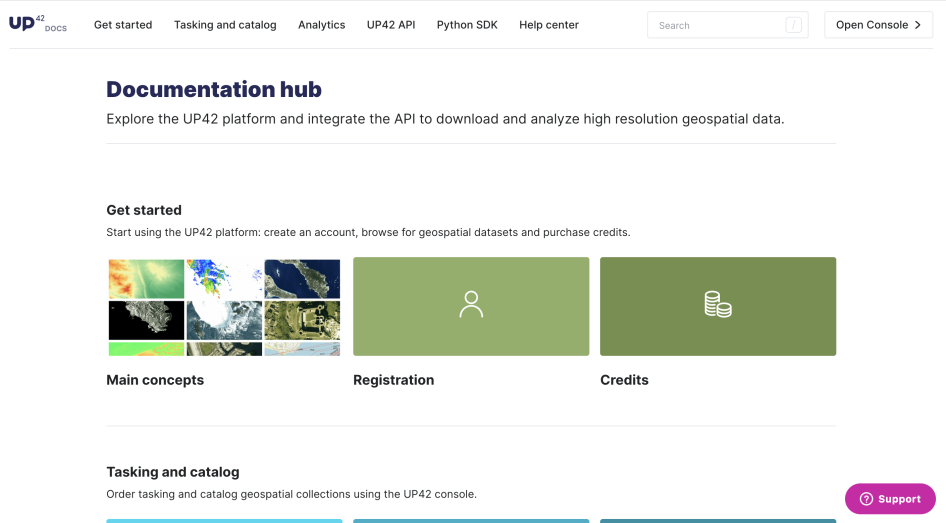946x523 pixels.
Task: Visit the Help center
Action: point(549,25)
